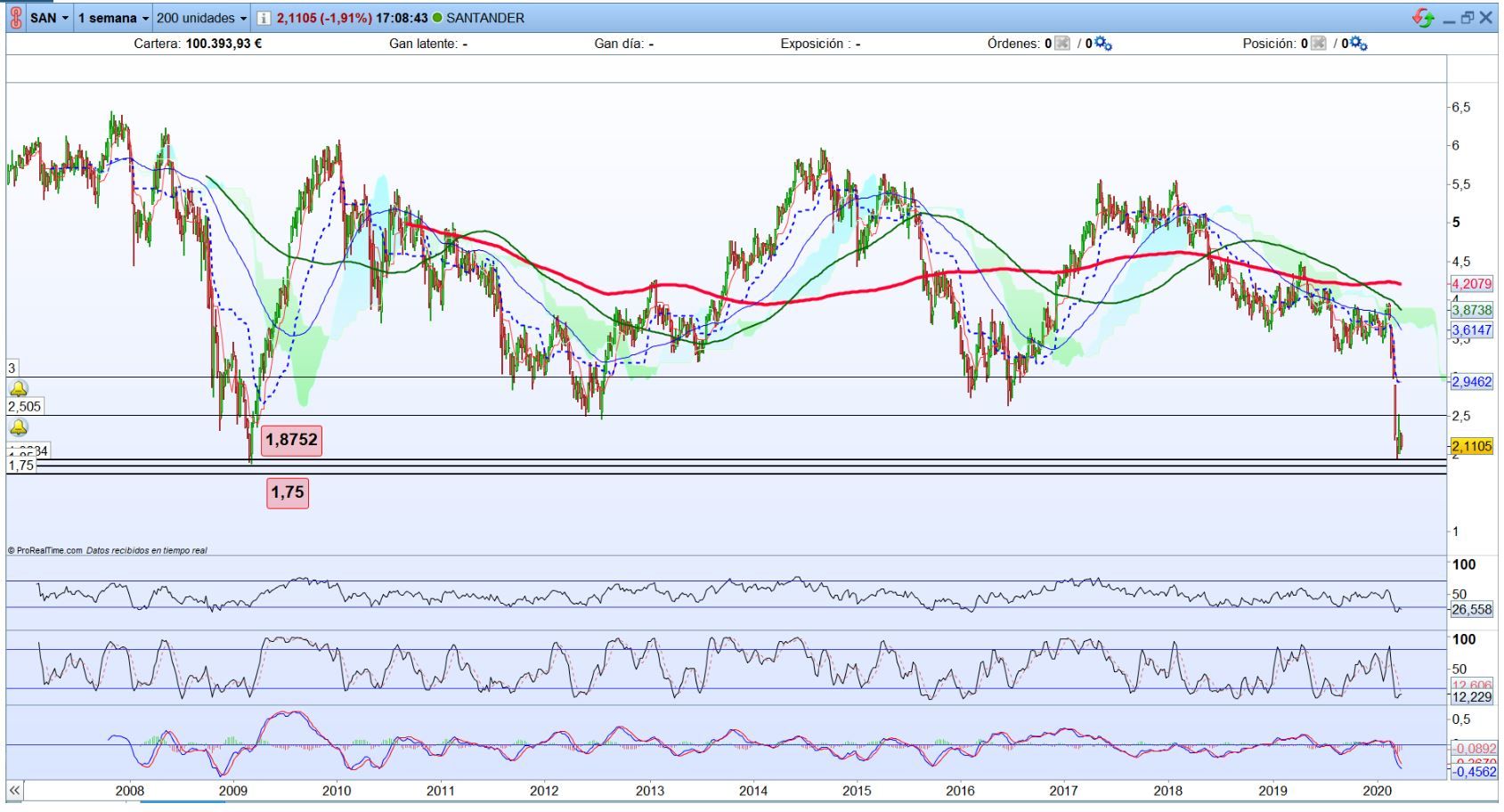Open the 200 unidades dropdown
The height and width of the screenshot is (812, 1504).
point(201,18)
